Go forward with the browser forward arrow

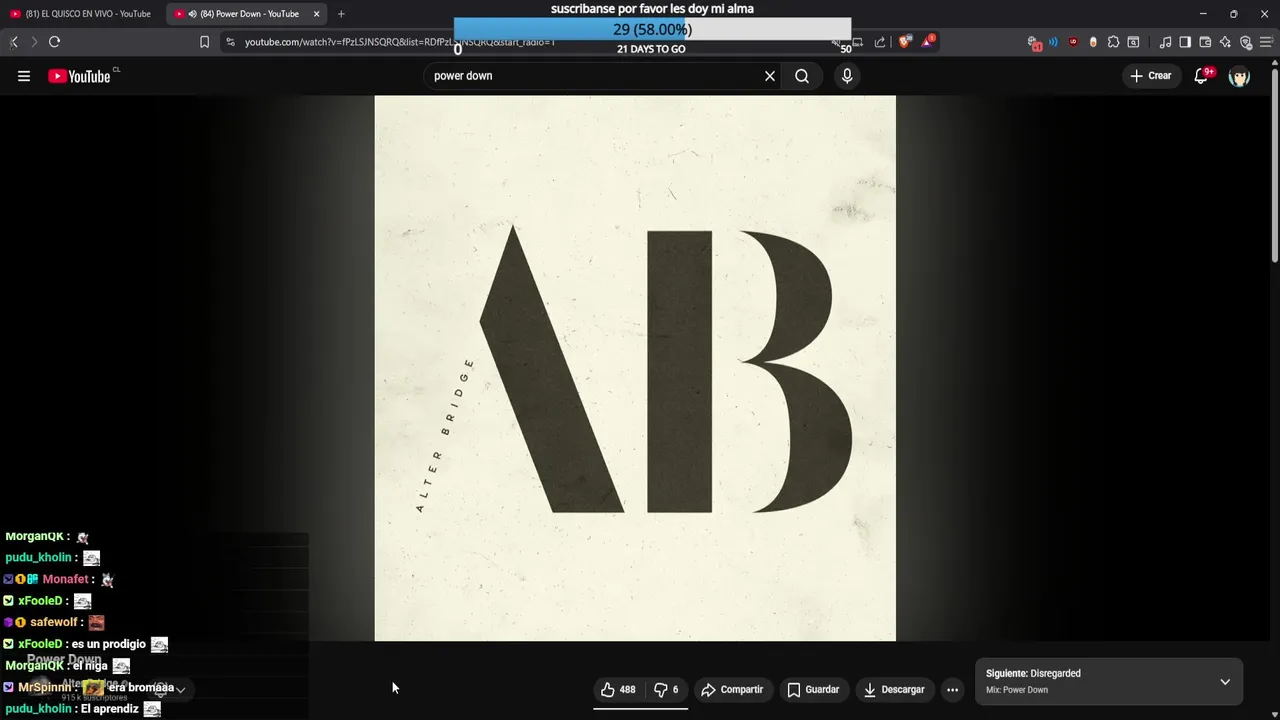tap(34, 42)
